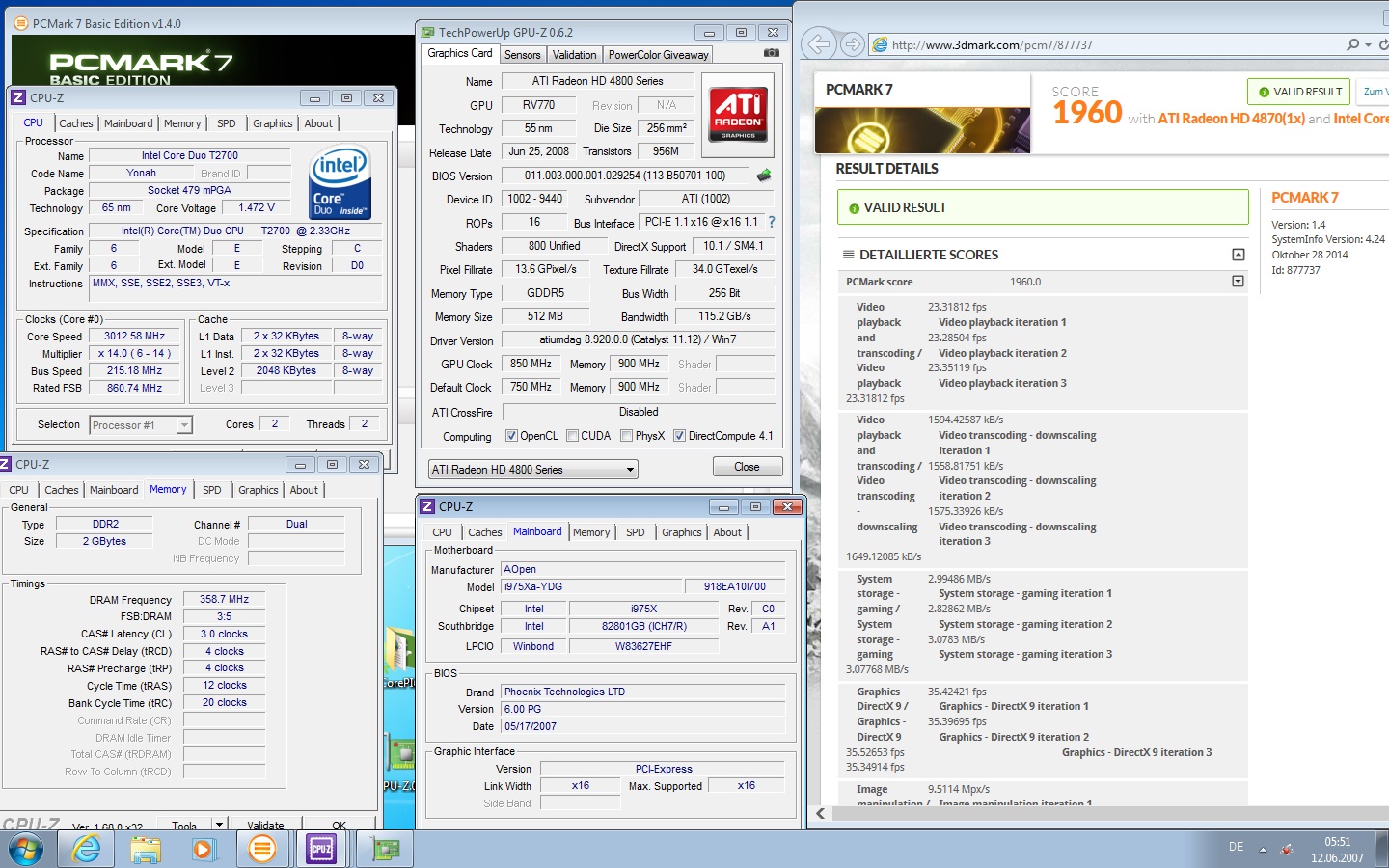Open the Graphics tab in the CPU-Z Memory window

point(258,490)
